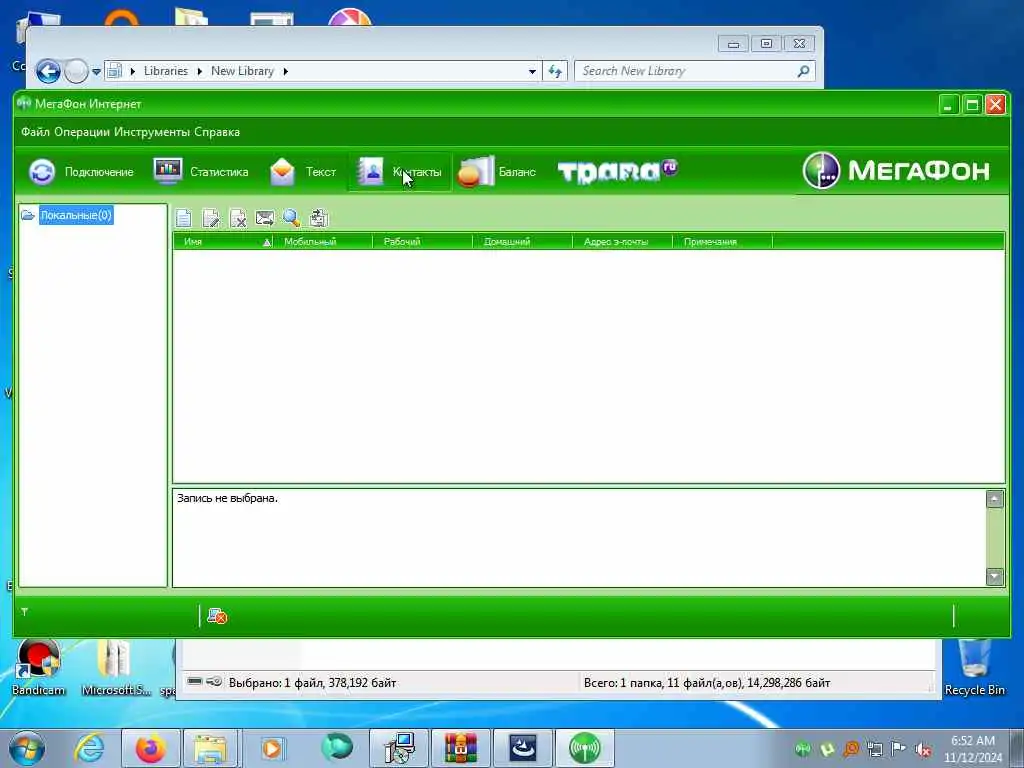Click the muted volume tray icon
Image resolution: width=1024 pixels, height=768 pixels.
click(x=923, y=749)
